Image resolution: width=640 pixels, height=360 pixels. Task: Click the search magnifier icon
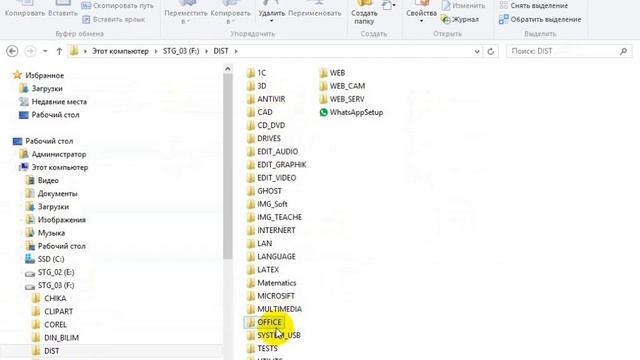click(x=623, y=51)
